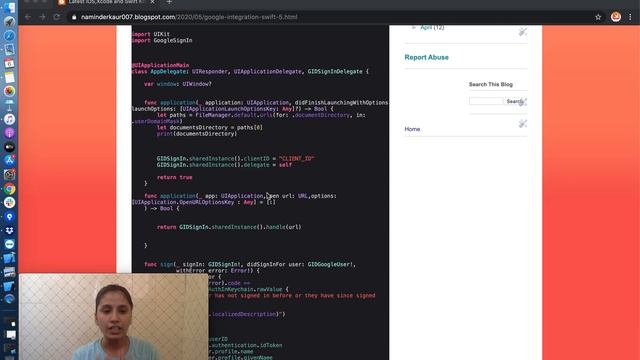640x360 pixels.
Task: Click the Search This Blog heading
Action: click(491, 84)
